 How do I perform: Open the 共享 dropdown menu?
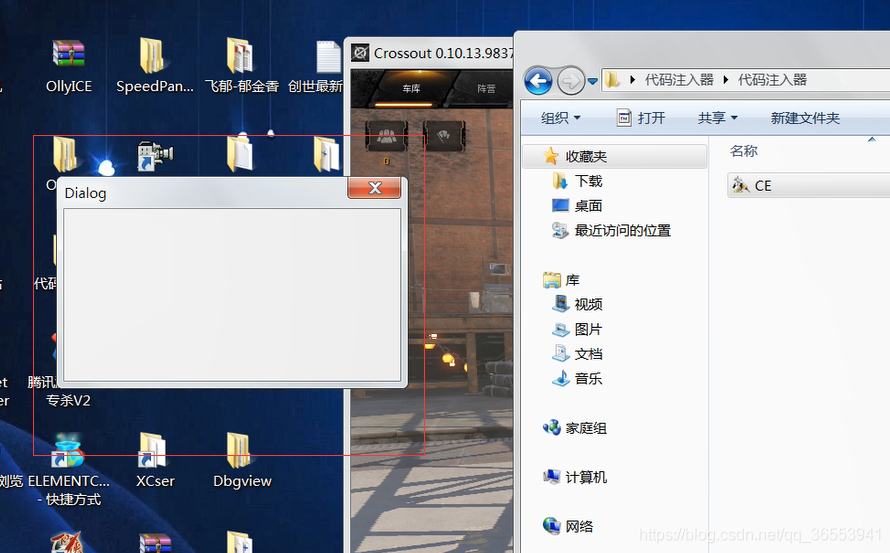(717, 118)
